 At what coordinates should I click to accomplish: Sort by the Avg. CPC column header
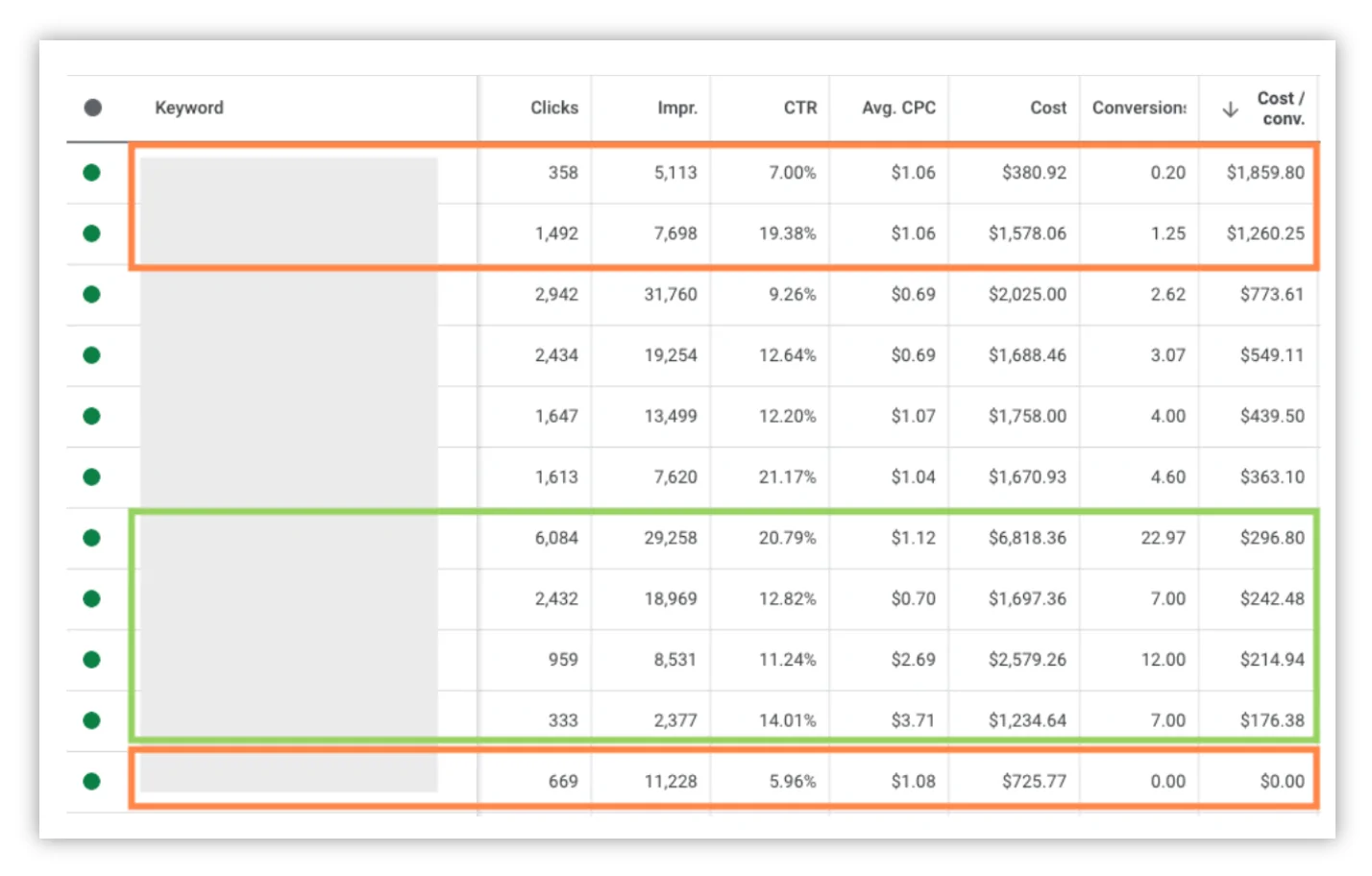click(x=897, y=108)
